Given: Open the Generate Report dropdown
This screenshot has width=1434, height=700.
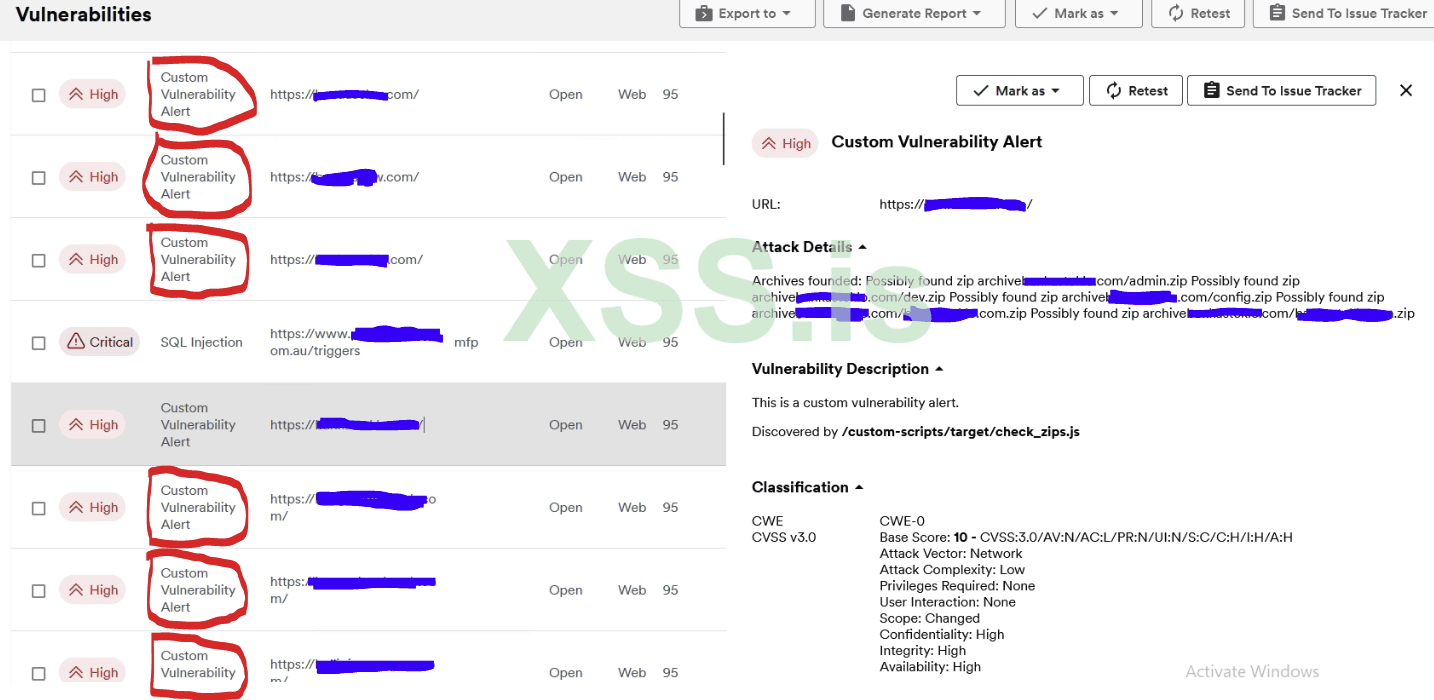Looking at the screenshot, I should click(915, 13).
